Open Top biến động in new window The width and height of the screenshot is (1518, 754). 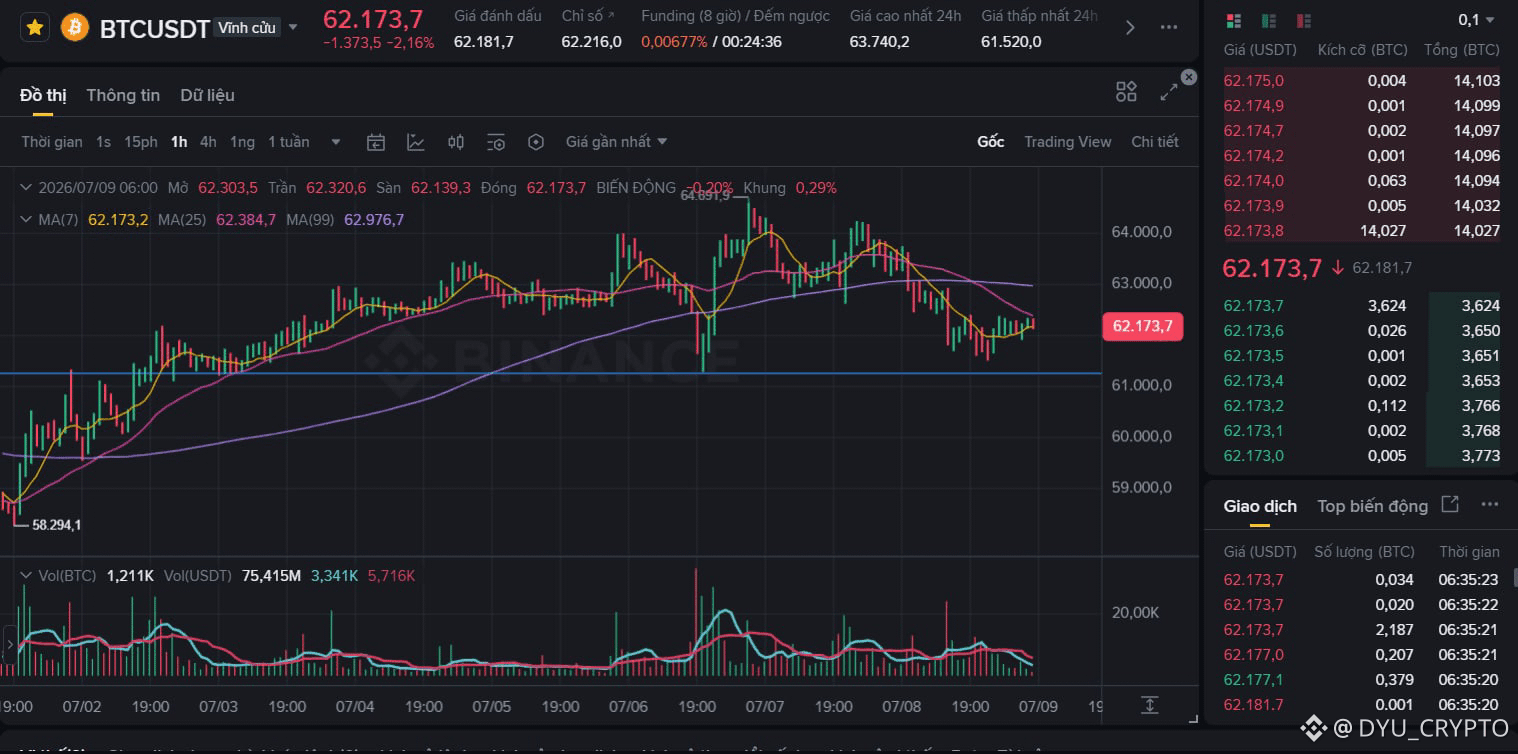(1450, 505)
